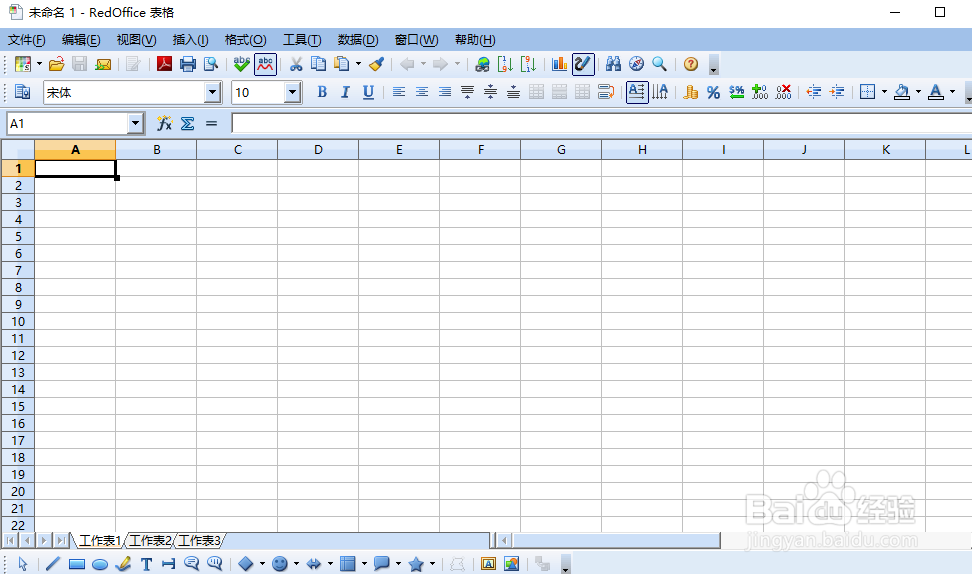Delete a decimal place

coord(783,92)
